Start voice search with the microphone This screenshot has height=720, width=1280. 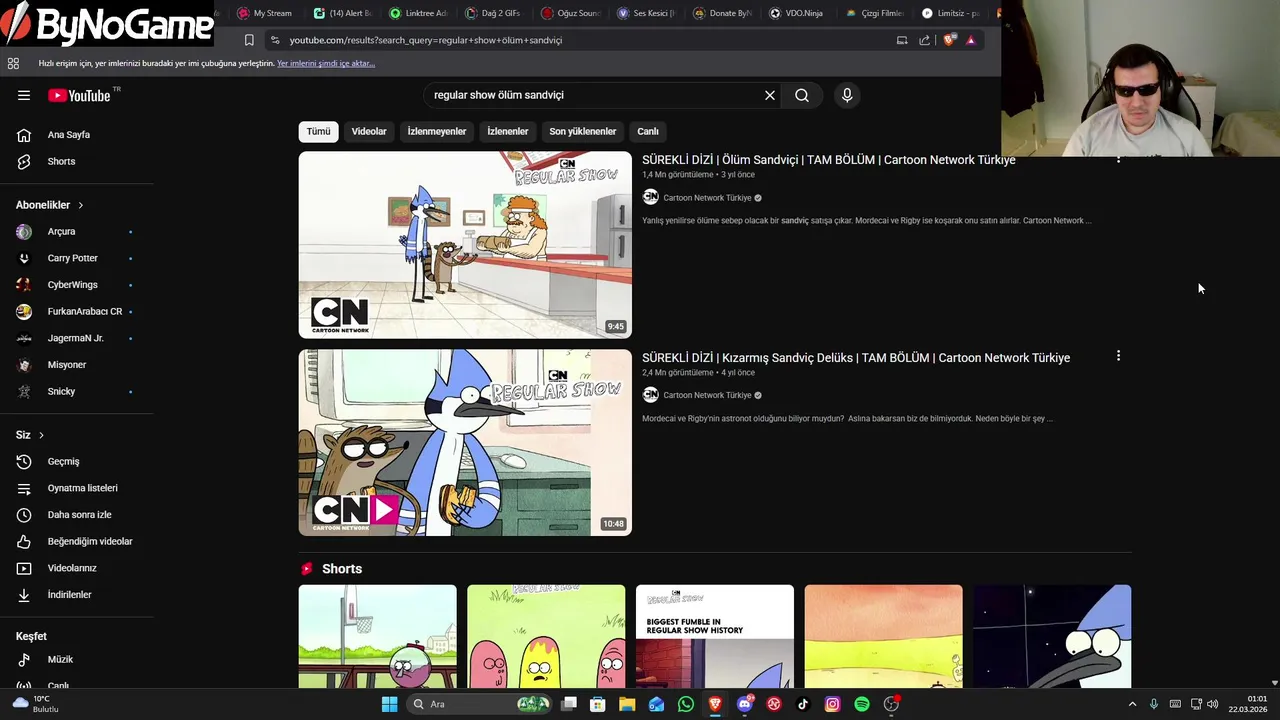tap(847, 95)
